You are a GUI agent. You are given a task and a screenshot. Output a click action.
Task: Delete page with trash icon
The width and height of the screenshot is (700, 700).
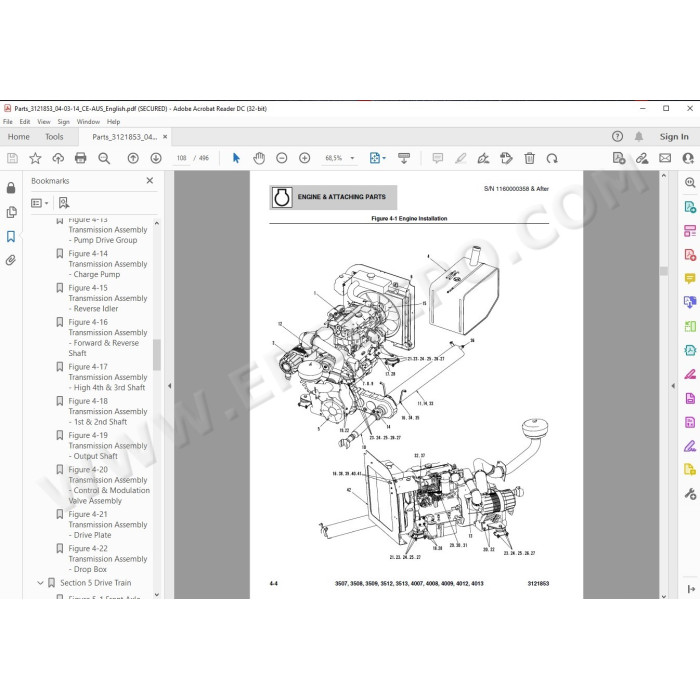pos(529,158)
